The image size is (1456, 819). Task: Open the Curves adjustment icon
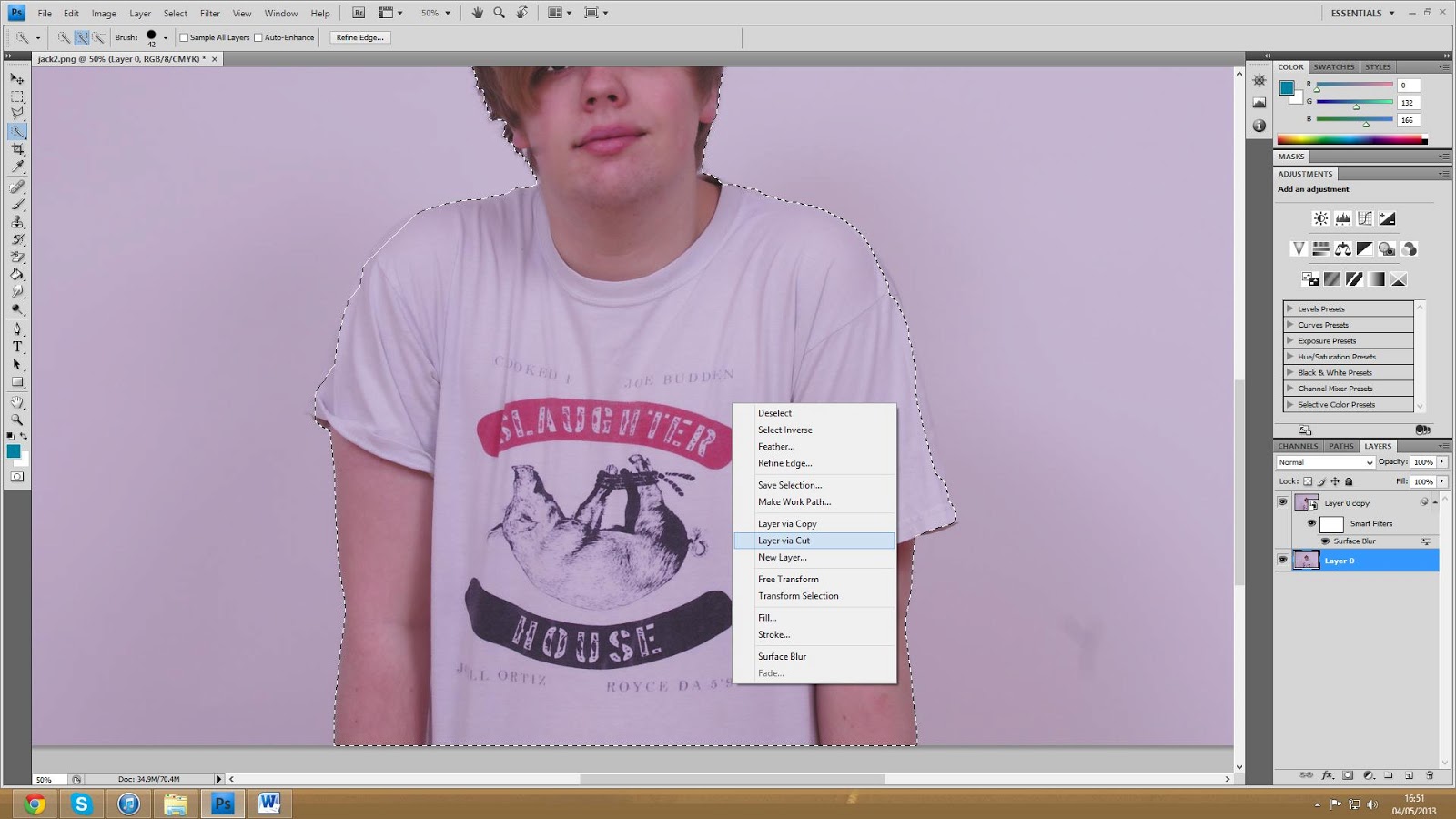1364,217
